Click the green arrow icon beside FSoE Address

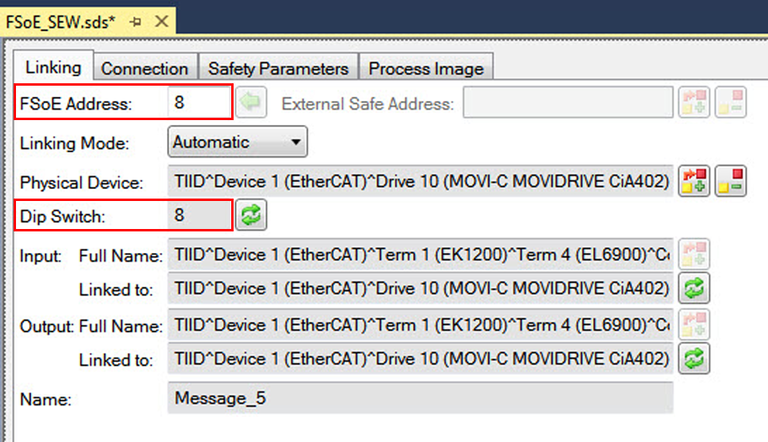pyautogui.click(x=251, y=102)
